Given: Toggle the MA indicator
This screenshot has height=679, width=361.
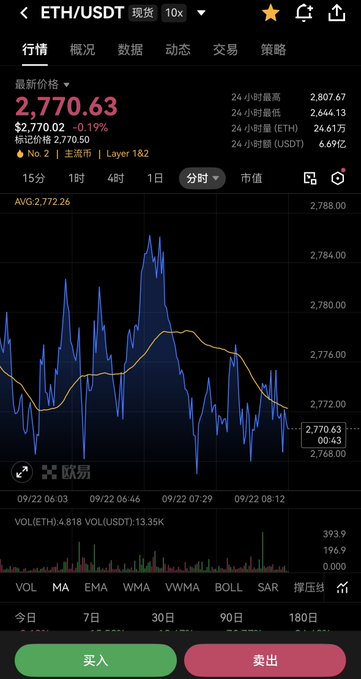Looking at the screenshot, I should click(x=61, y=587).
